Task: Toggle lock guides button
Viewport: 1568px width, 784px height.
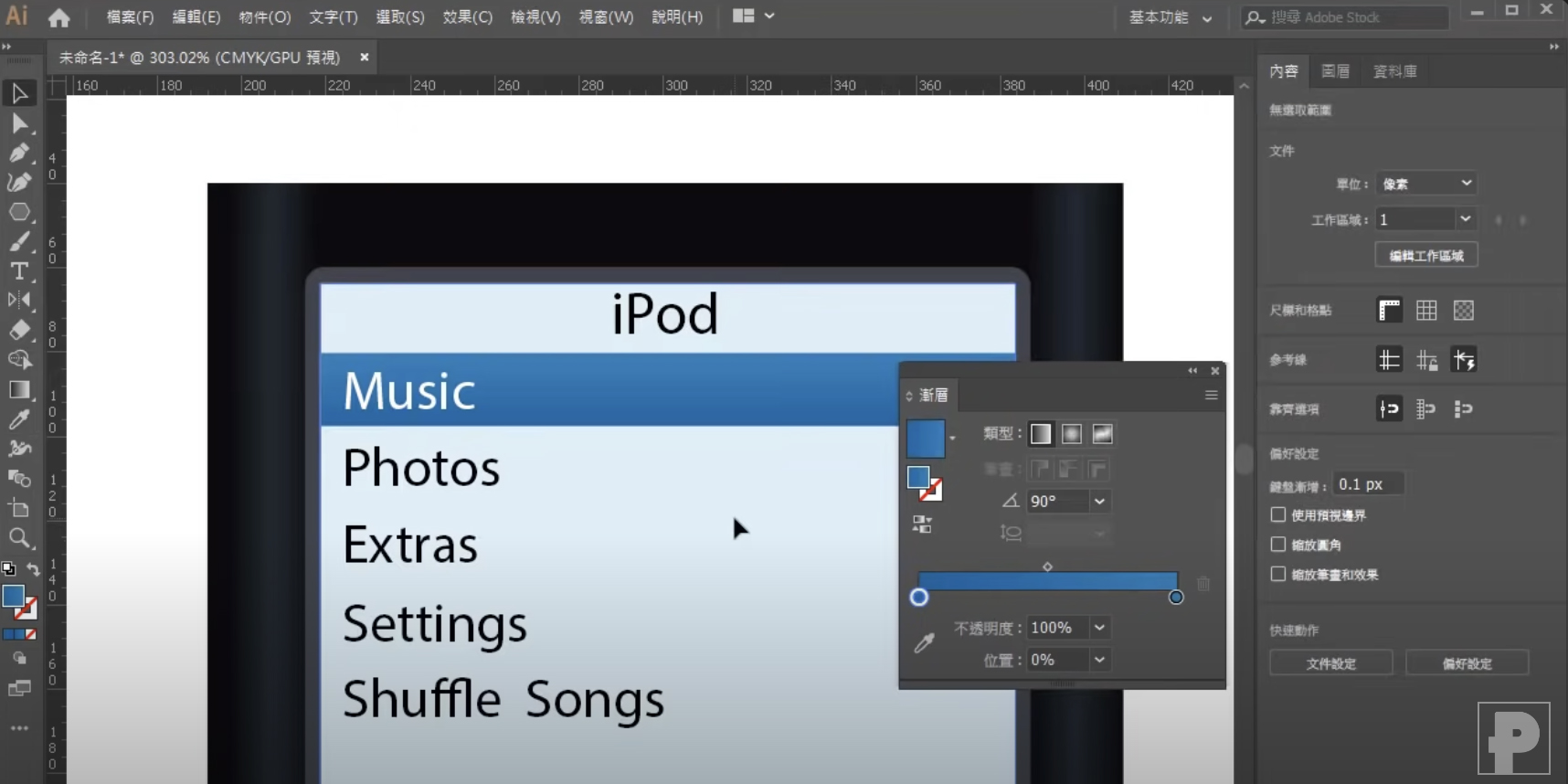Action: [1426, 360]
